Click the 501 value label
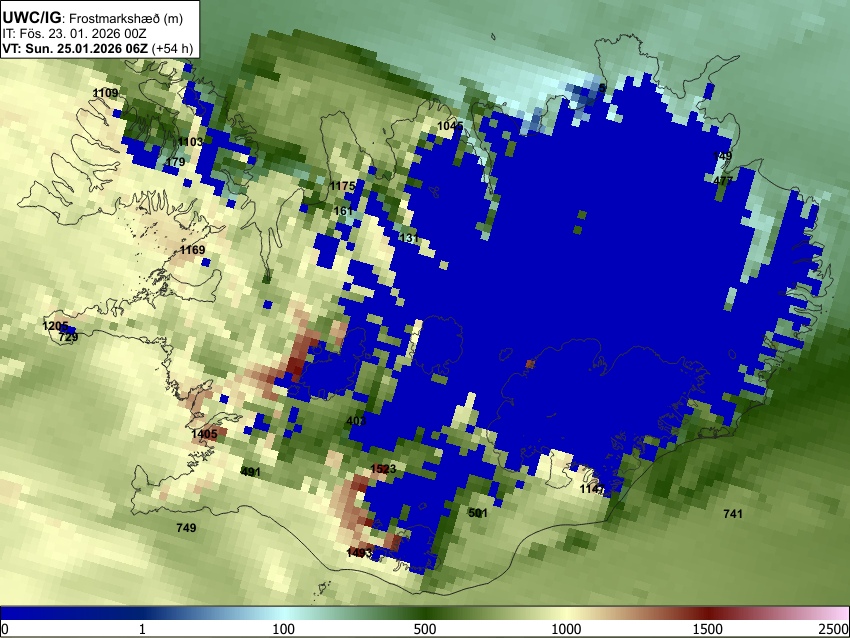The image size is (850, 638). click(478, 513)
